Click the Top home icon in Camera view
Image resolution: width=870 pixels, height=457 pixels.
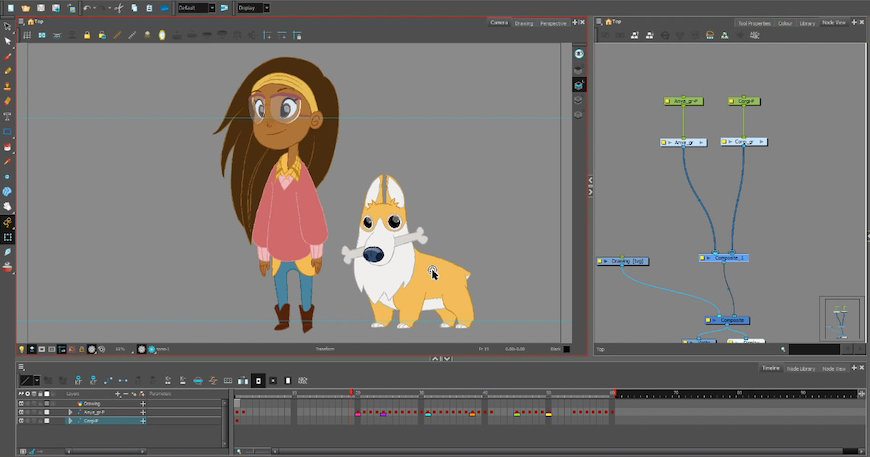[32, 22]
